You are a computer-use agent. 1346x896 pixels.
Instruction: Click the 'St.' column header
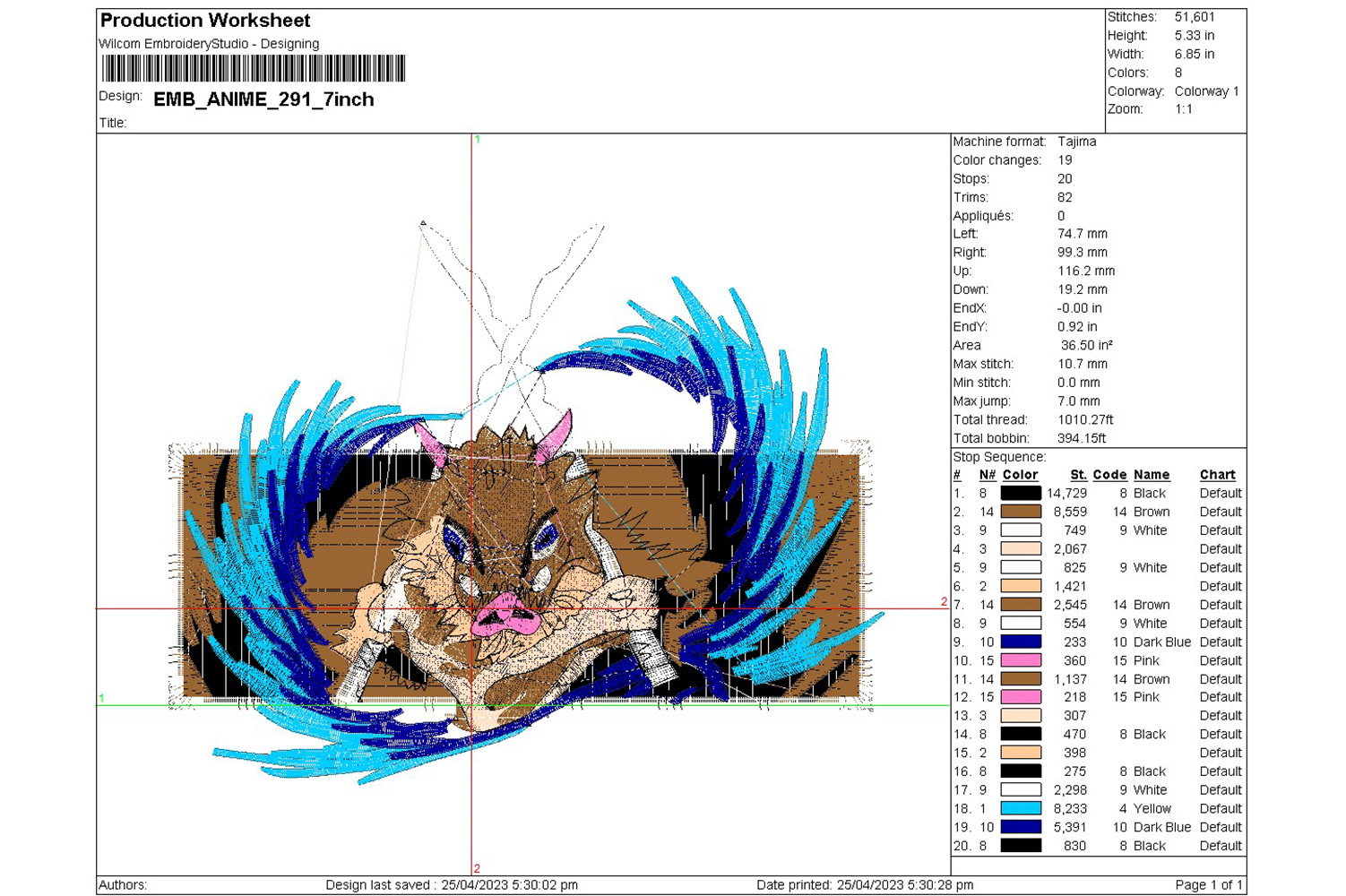(1078, 475)
